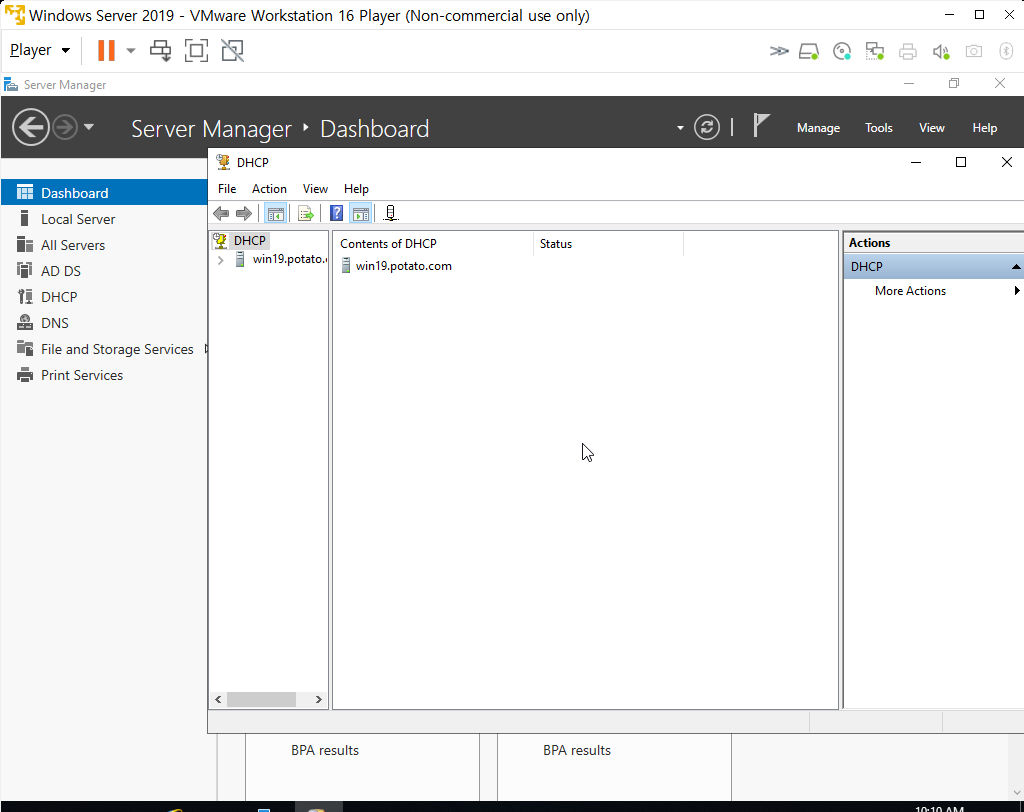Open the Server Manager notifications flag
Viewport: 1024px width, 812px height.
[x=760, y=125]
